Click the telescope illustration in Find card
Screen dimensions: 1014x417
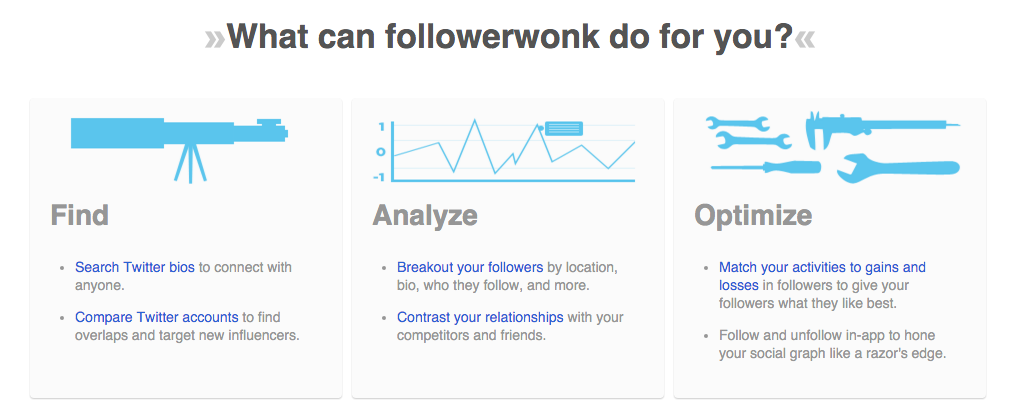(x=179, y=150)
